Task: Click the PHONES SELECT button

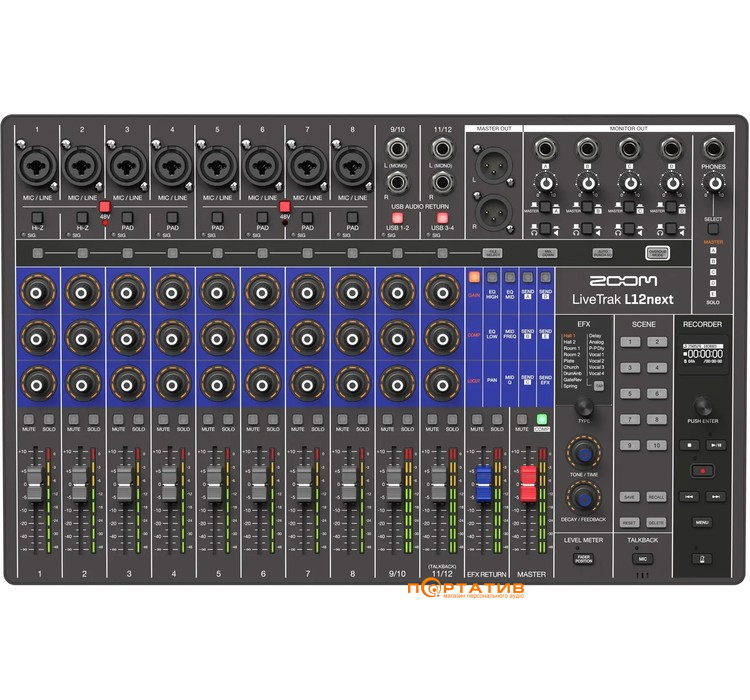Action: tap(713, 229)
